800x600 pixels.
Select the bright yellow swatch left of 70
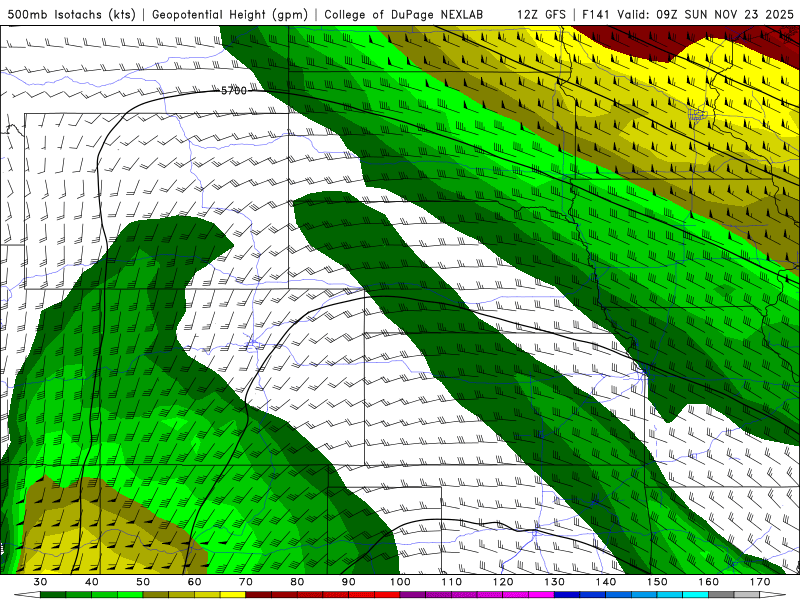[x=233, y=595]
